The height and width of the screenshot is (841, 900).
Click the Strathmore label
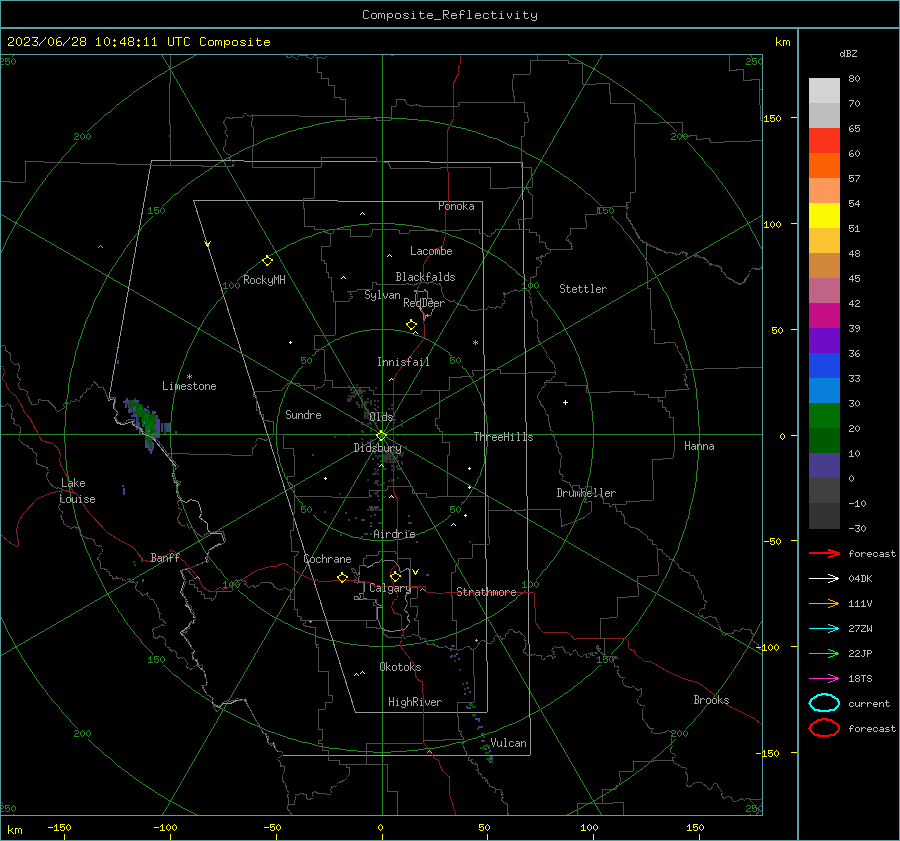point(486,592)
